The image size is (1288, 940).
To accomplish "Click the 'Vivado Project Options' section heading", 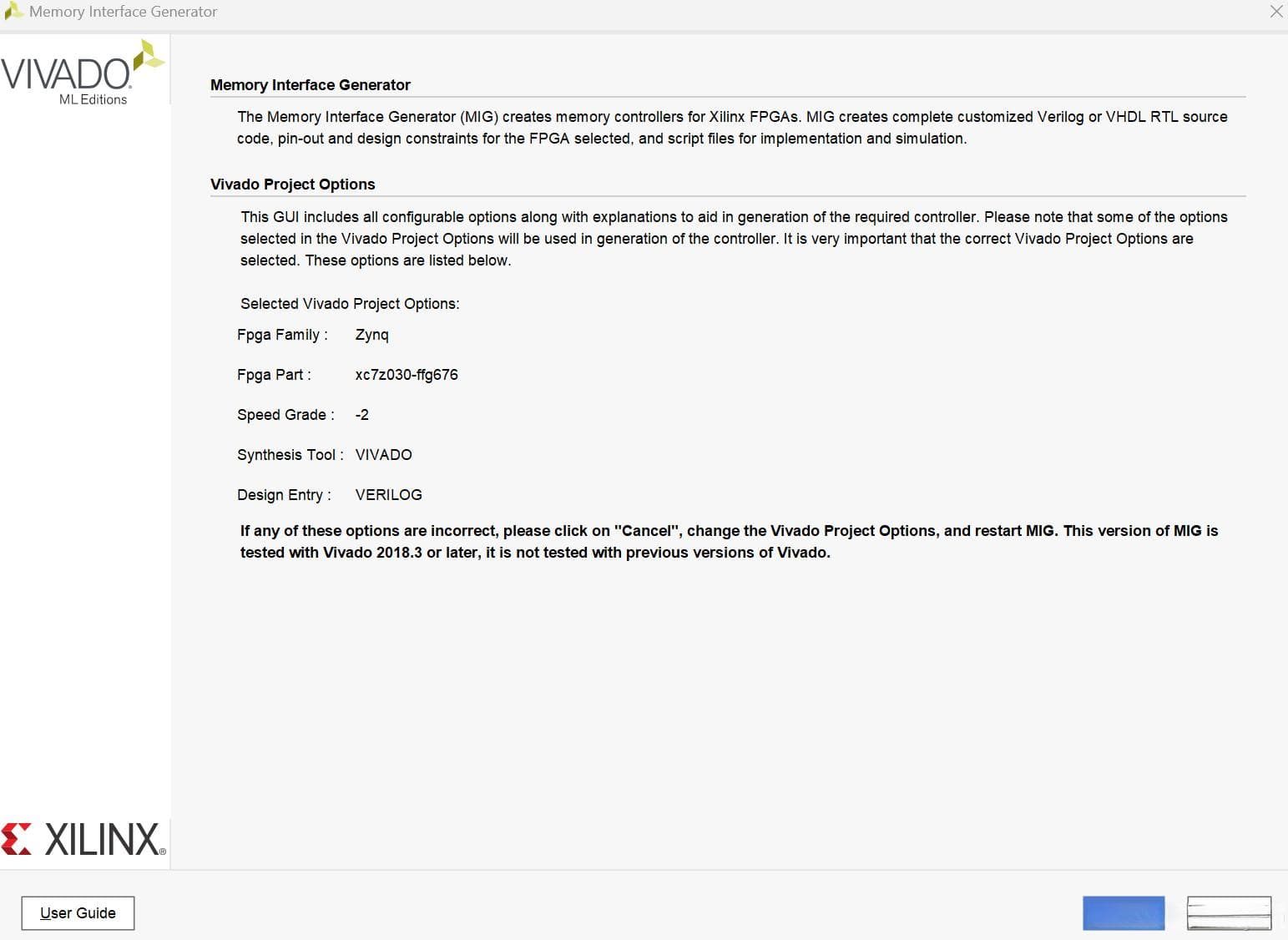I will click(x=293, y=184).
